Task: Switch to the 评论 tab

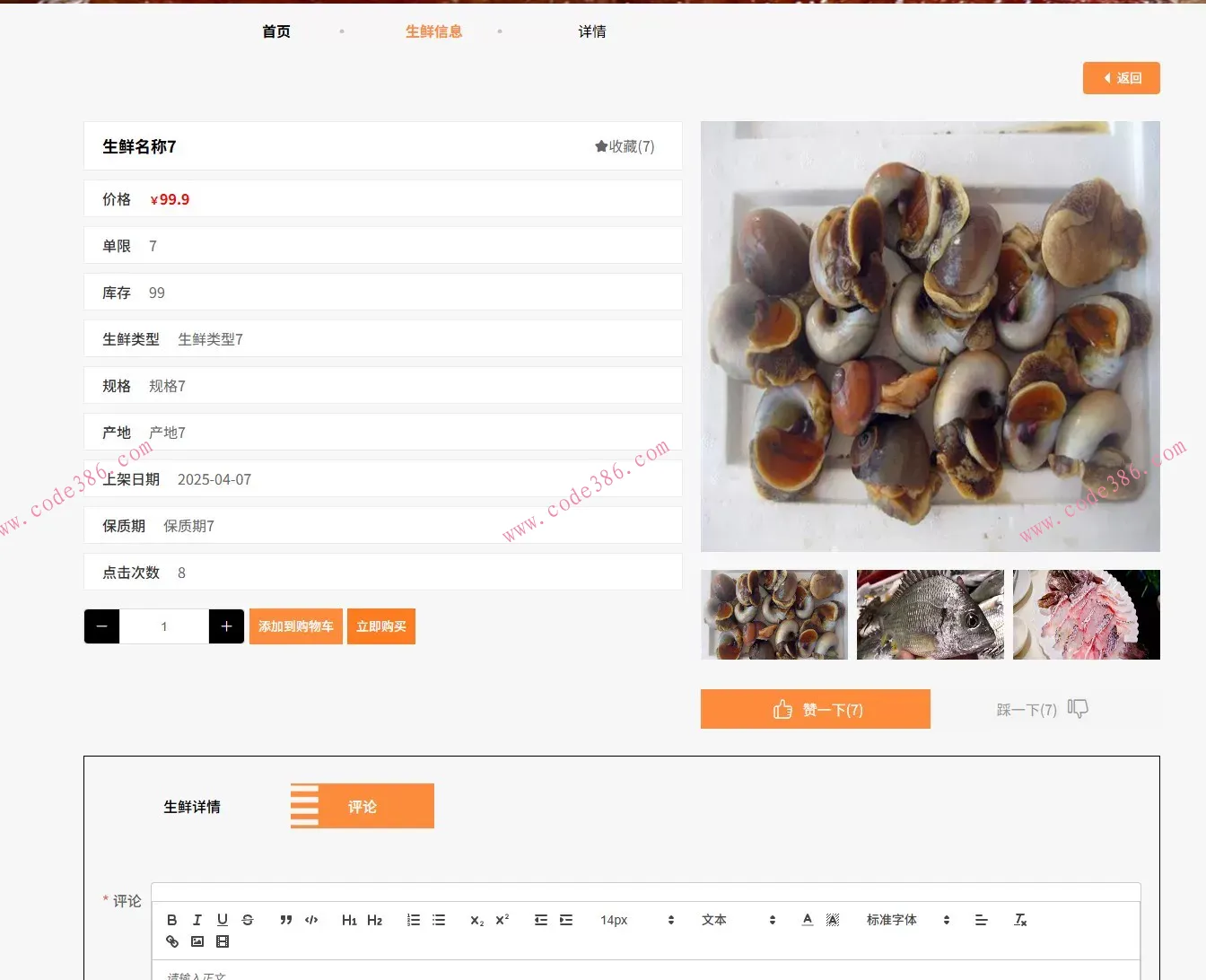Action: (x=362, y=806)
